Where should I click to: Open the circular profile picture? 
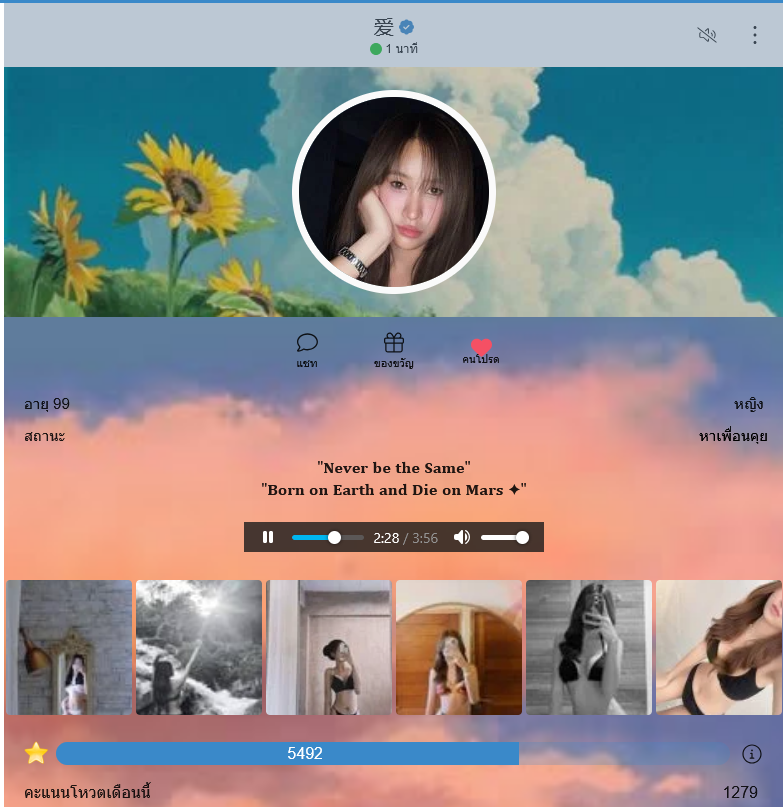[x=394, y=192]
